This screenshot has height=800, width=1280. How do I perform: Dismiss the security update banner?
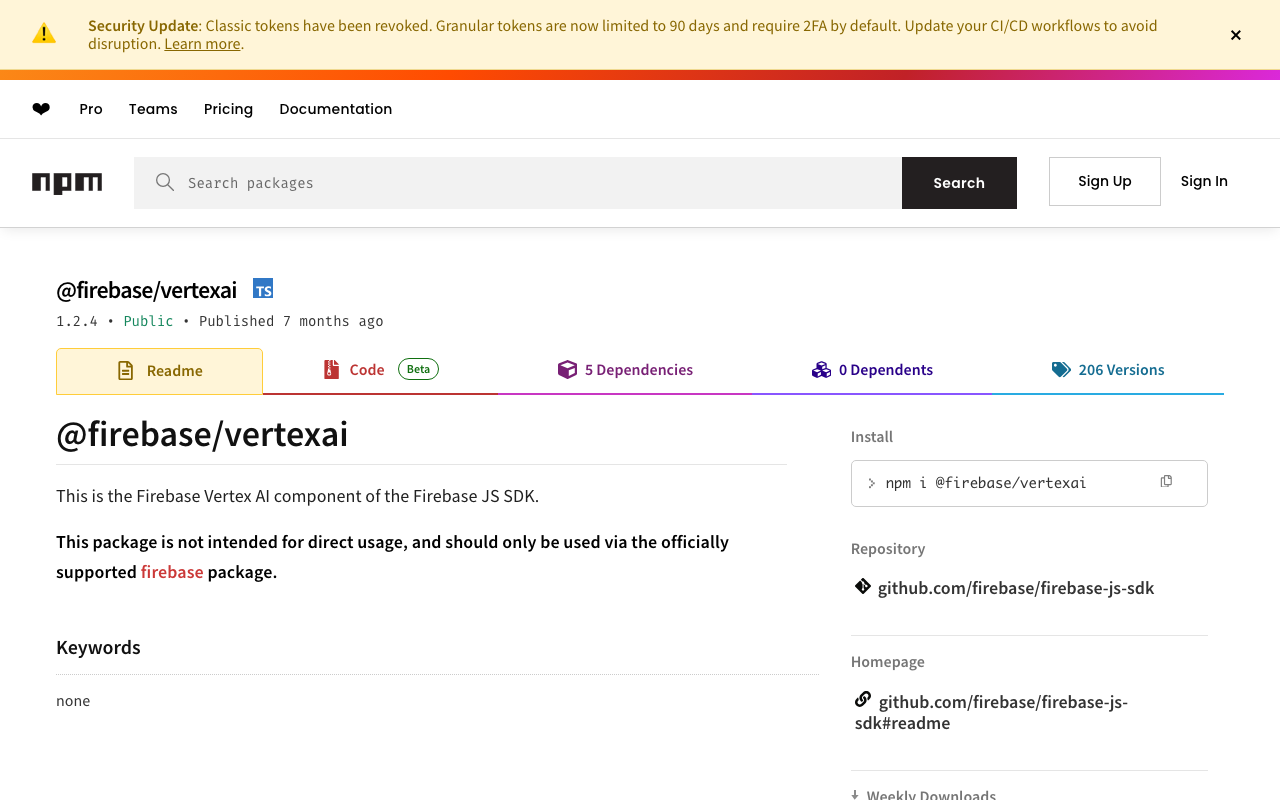[1236, 35]
